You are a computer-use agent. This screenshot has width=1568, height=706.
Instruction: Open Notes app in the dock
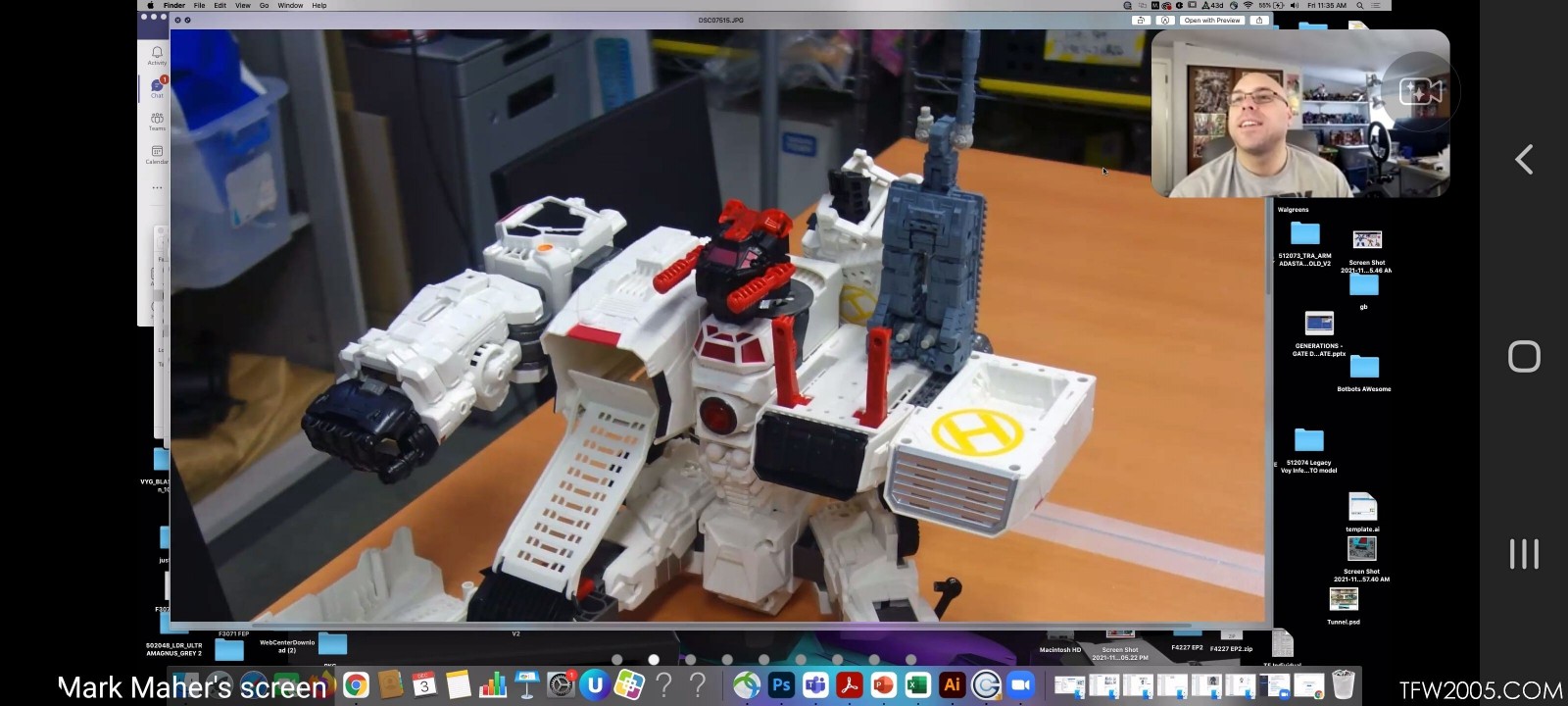coord(458,684)
